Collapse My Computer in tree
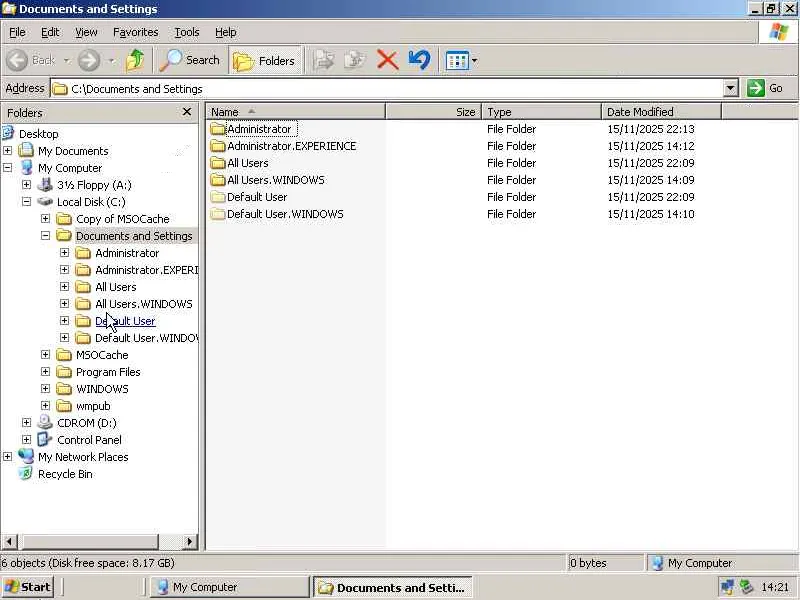 click(8, 167)
